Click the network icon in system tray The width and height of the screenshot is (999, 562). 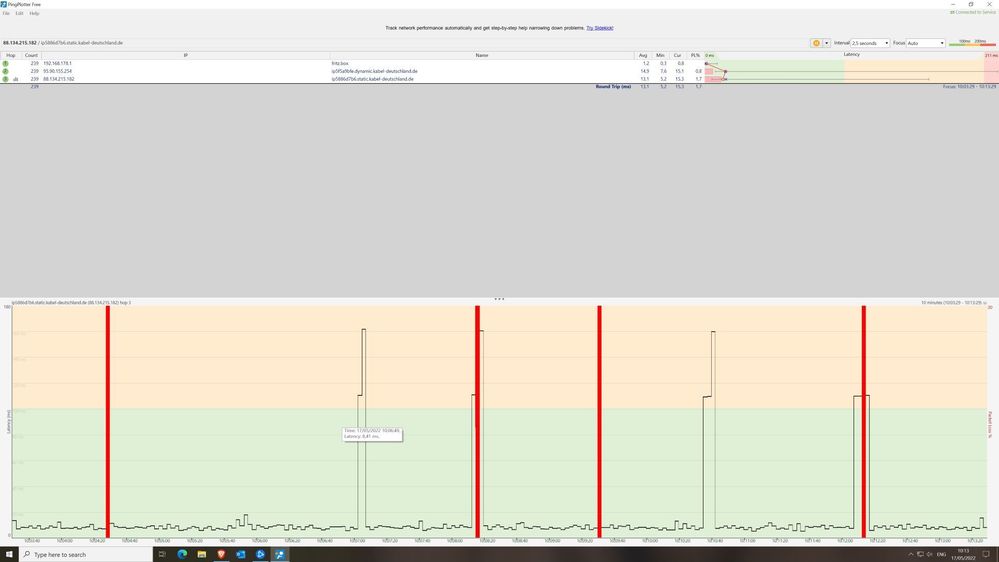click(x=920, y=554)
